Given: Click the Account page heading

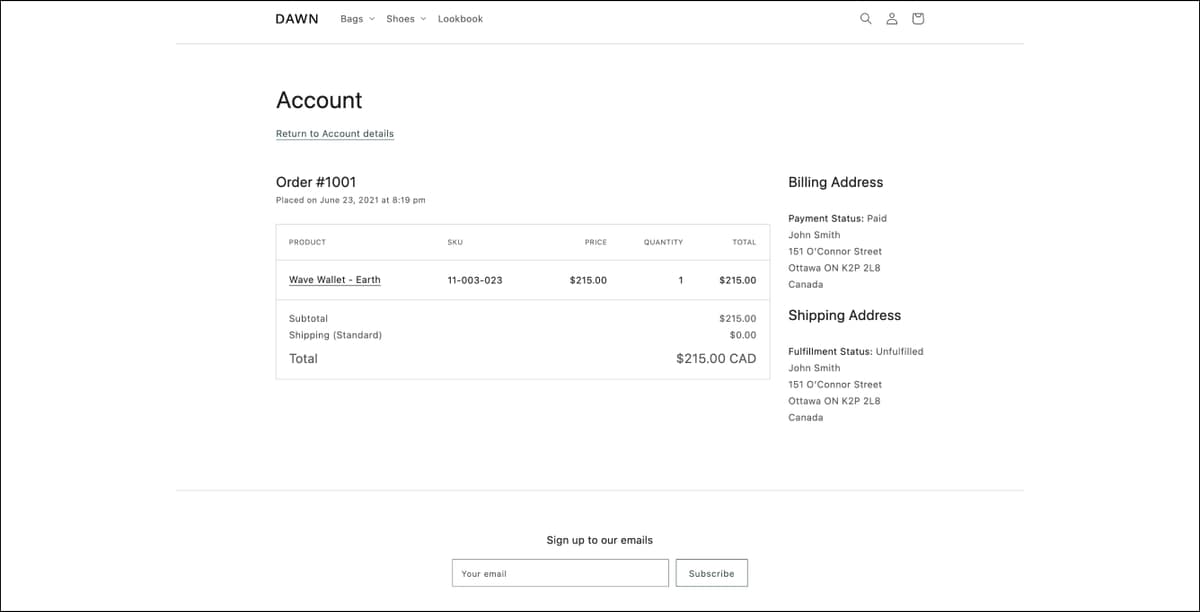Looking at the screenshot, I should [319, 100].
